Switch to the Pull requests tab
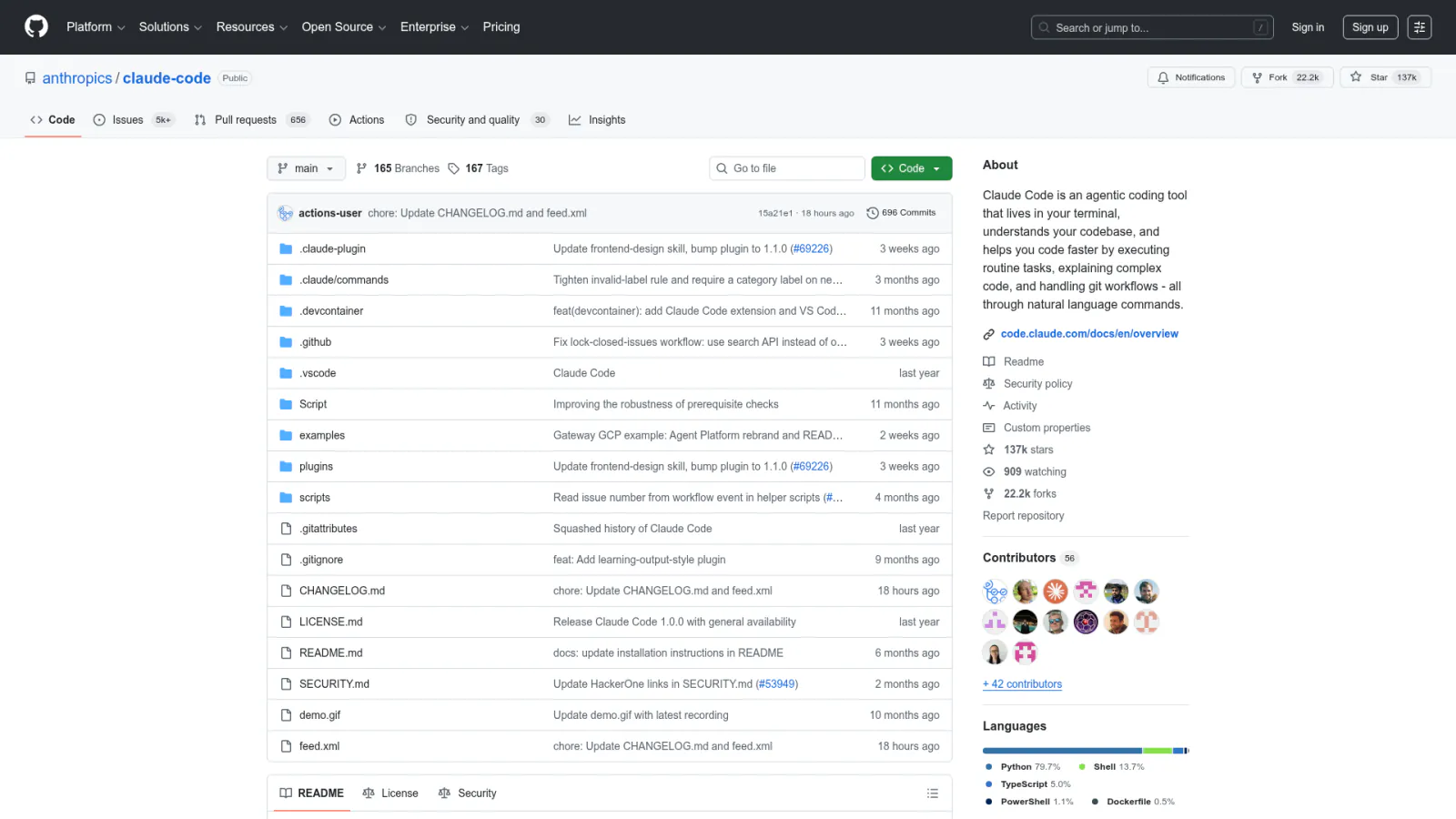 tap(251, 120)
